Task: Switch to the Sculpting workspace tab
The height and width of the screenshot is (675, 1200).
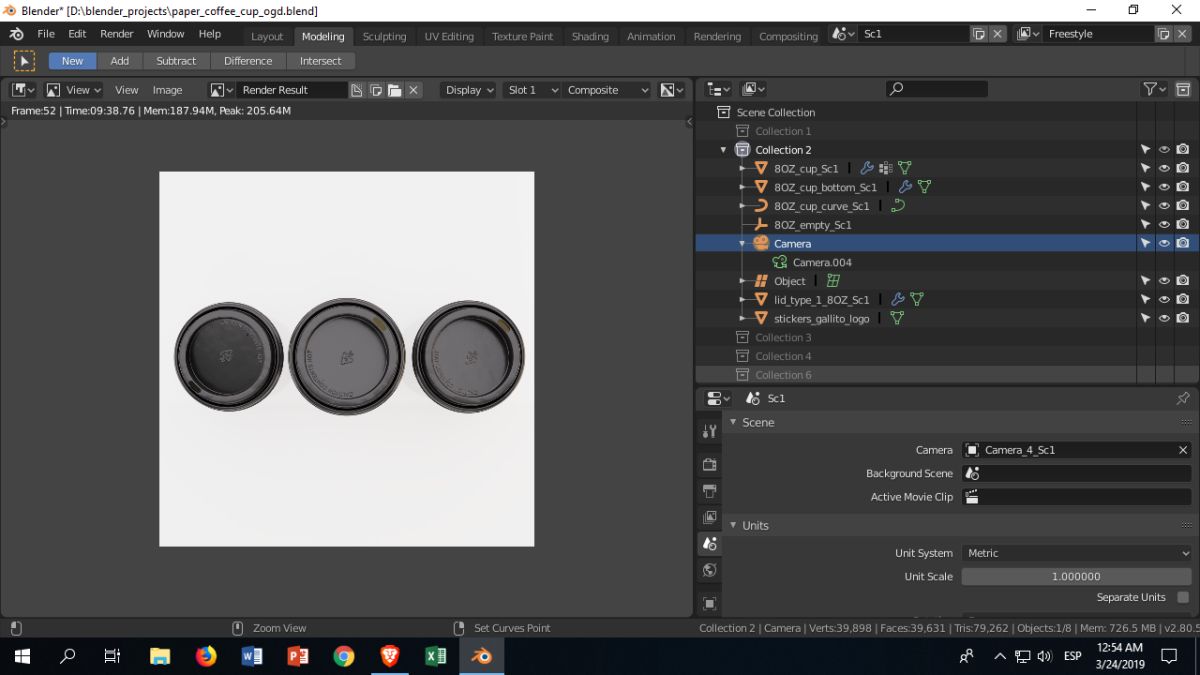Action: [x=384, y=36]
